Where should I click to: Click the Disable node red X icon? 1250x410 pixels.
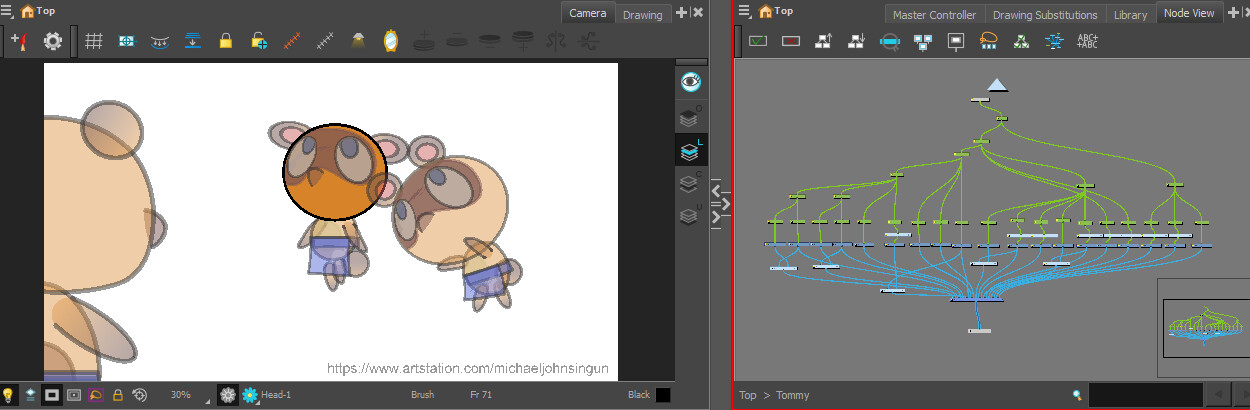pyautogui.click(x=791, y=41)
